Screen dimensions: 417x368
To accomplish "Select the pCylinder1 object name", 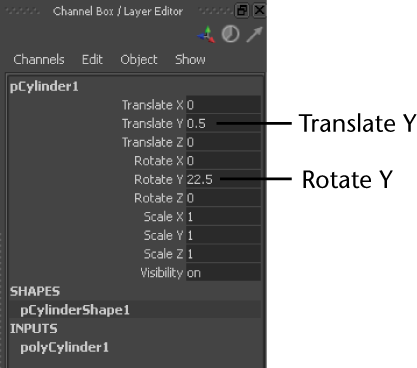I will [44, 87].
